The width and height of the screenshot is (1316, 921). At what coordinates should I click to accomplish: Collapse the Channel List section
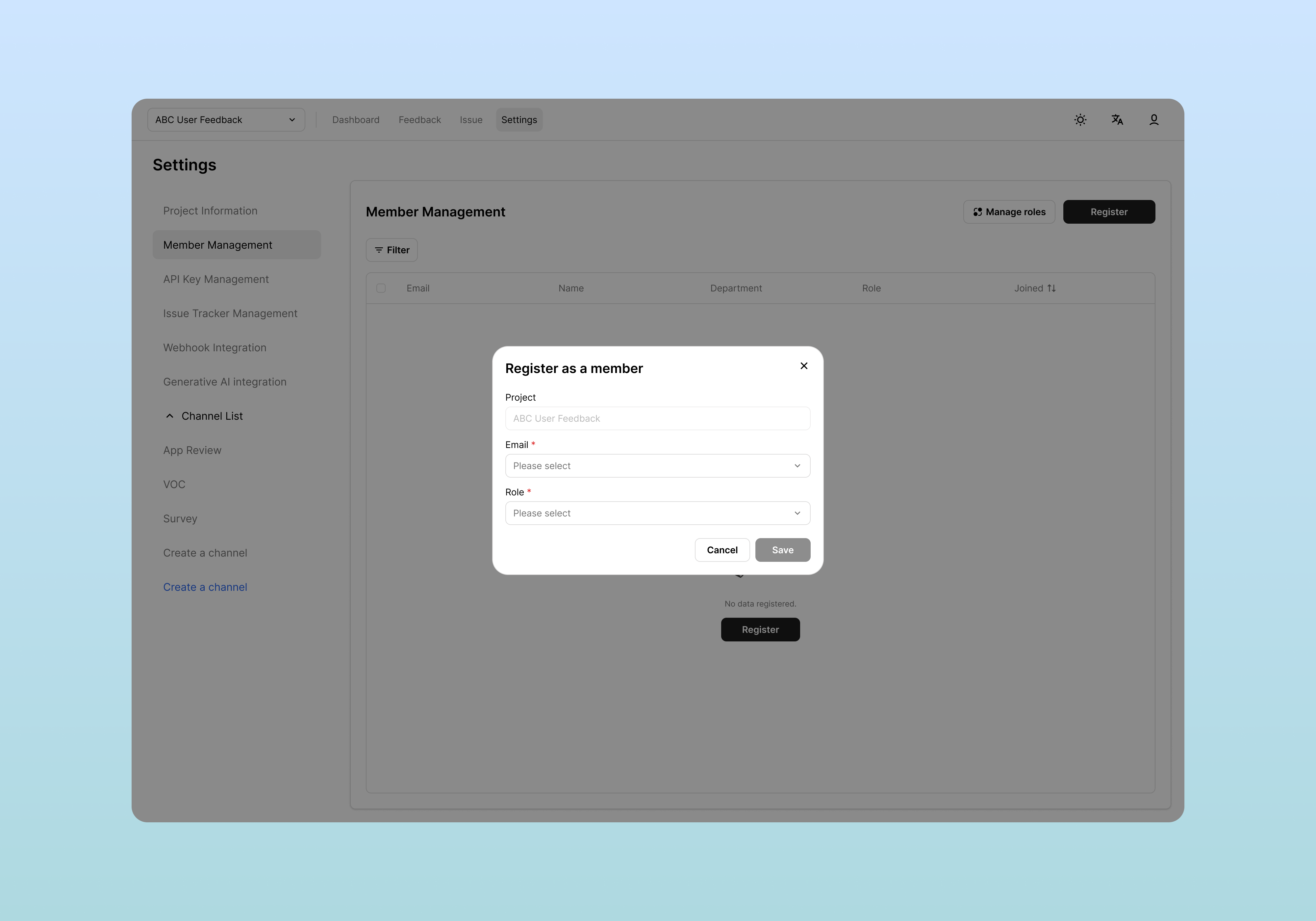tap(170, 415)
